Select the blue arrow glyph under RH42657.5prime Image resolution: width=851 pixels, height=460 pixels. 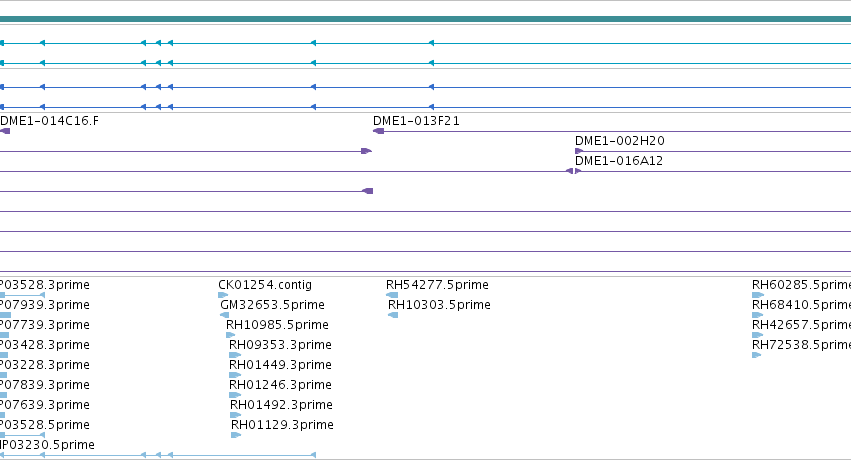tap(758, 335)
